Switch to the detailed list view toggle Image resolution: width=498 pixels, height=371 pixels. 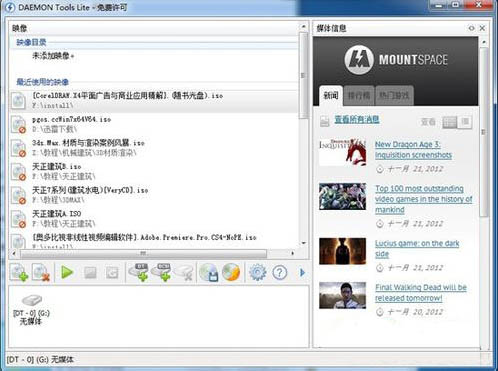450,122
